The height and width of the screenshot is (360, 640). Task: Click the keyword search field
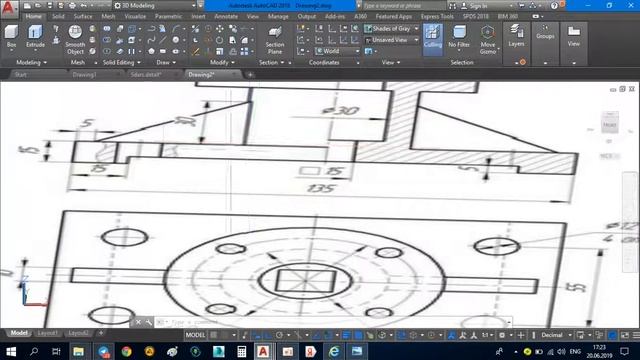pyautogui.click(x=403, y=6)
